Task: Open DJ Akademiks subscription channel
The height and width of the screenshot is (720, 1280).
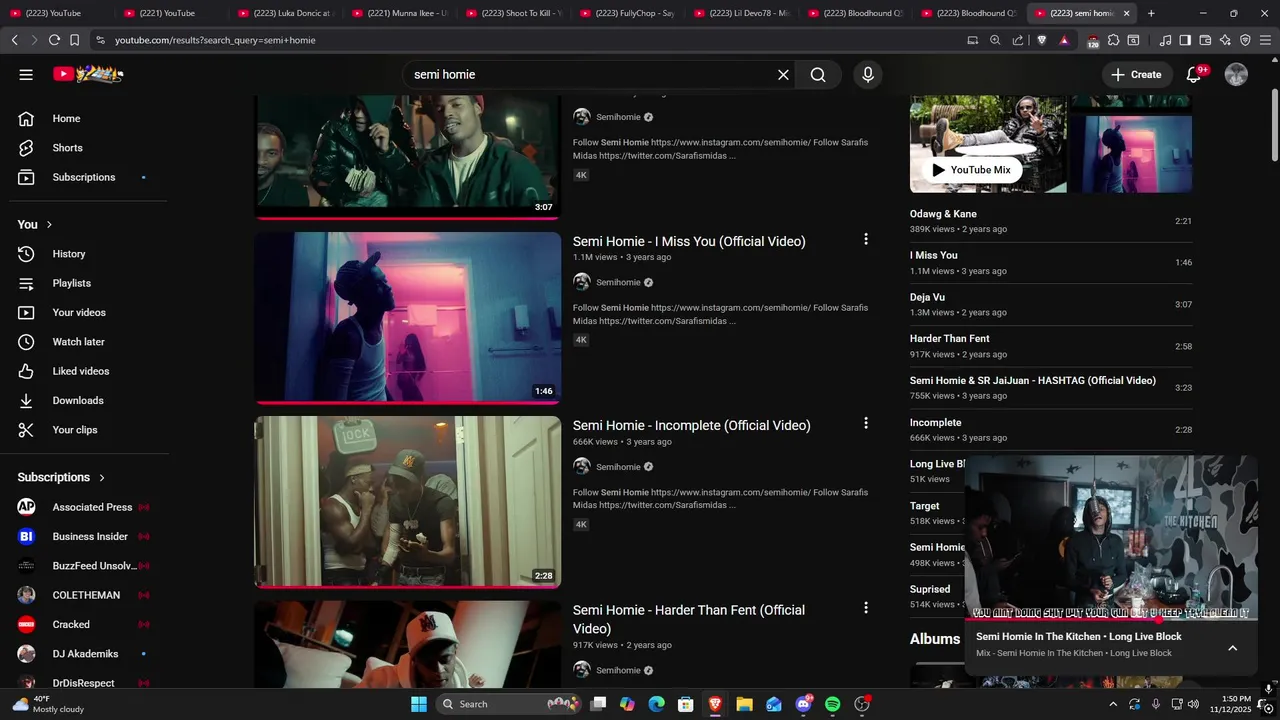Action: pos(84,654)
